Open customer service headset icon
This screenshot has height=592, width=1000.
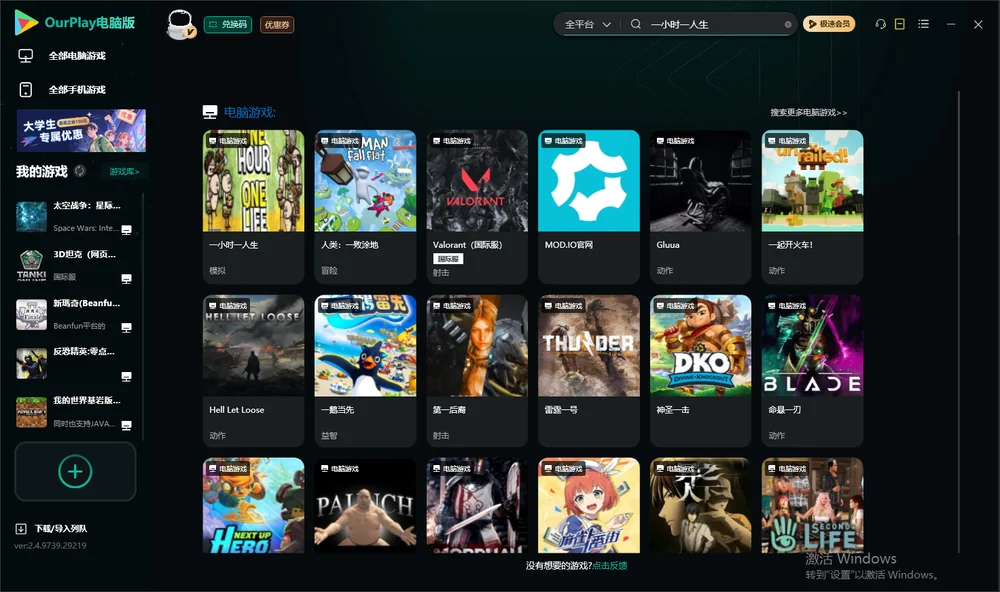tap(881, 24)
